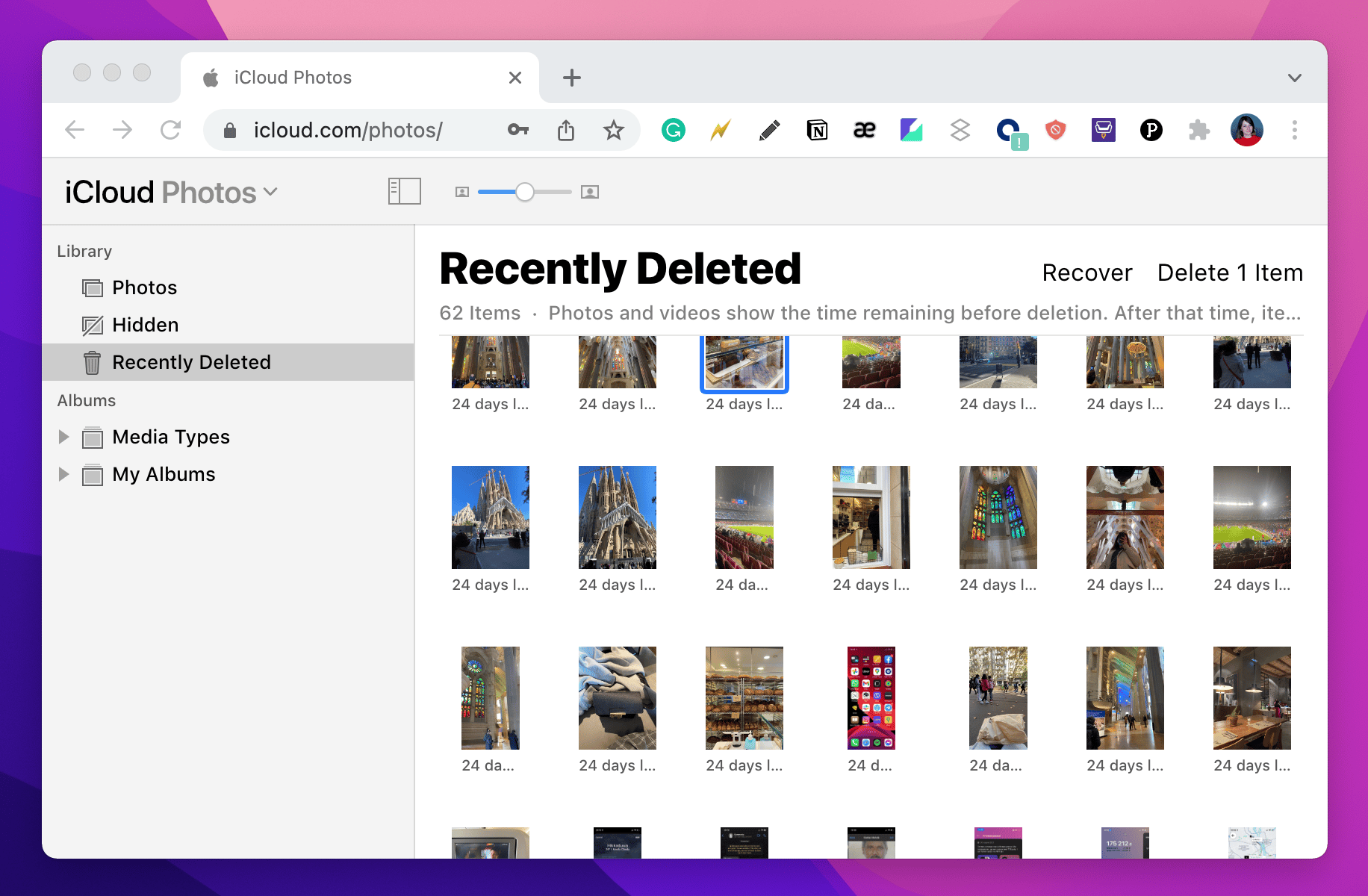The width and height of the screenshot is (1368, 896).
Task: Expand the Media Types album group
Action: pos(63,437)
